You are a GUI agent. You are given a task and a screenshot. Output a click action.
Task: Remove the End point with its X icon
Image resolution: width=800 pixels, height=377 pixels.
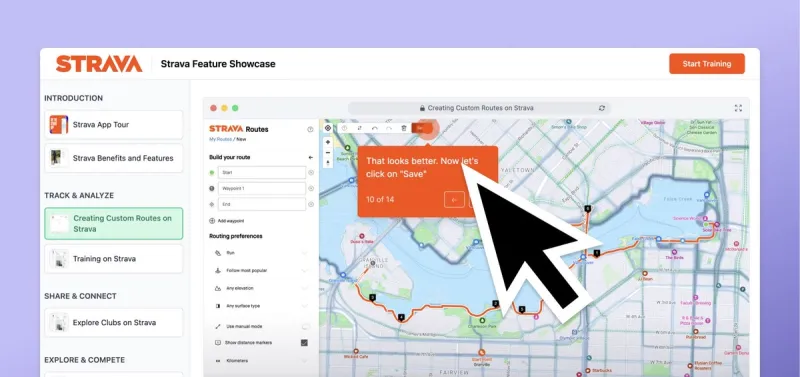311,204
